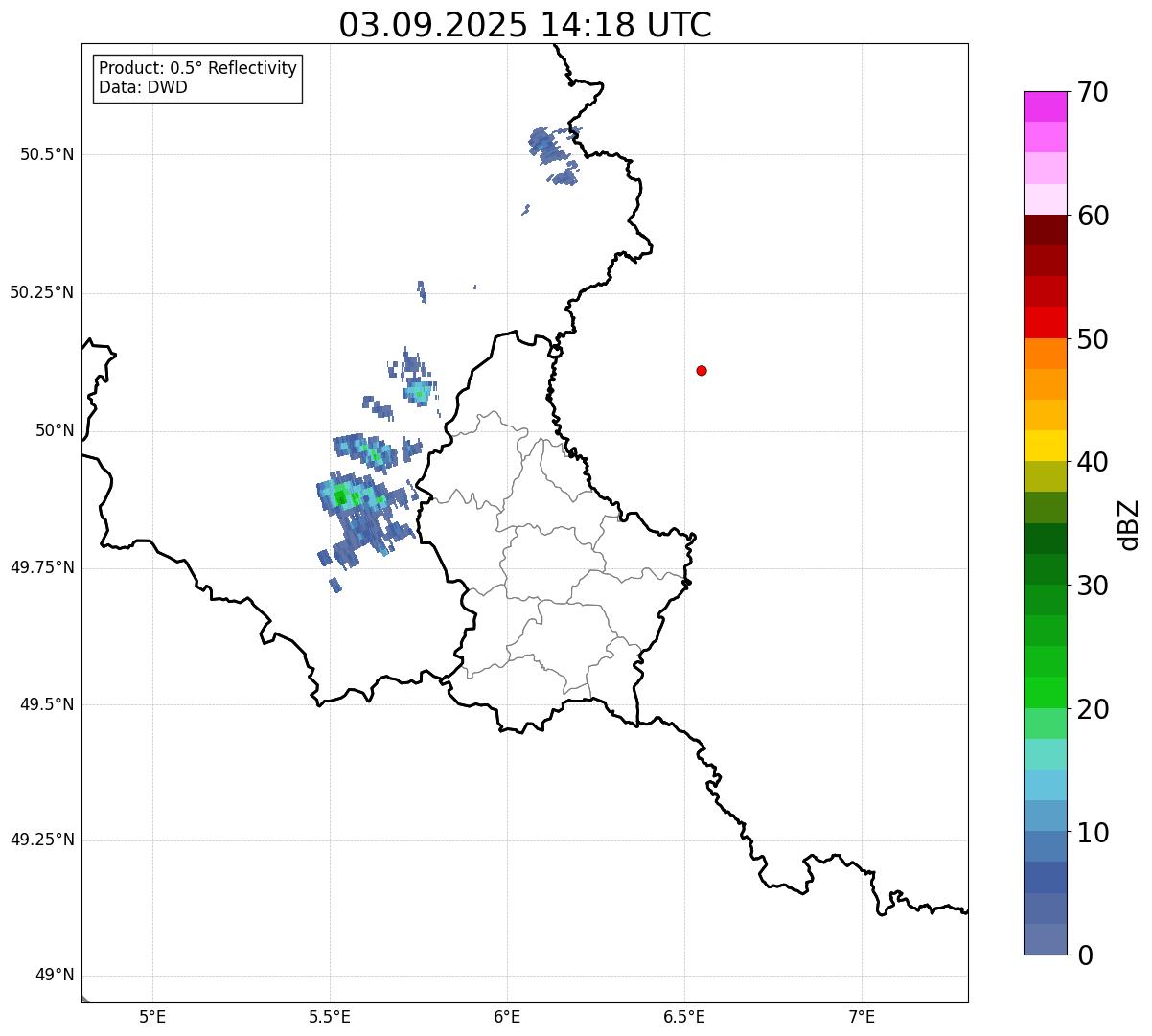Click the latitude label "50°N"
Screen dimensions: 1152x1036
55,430
